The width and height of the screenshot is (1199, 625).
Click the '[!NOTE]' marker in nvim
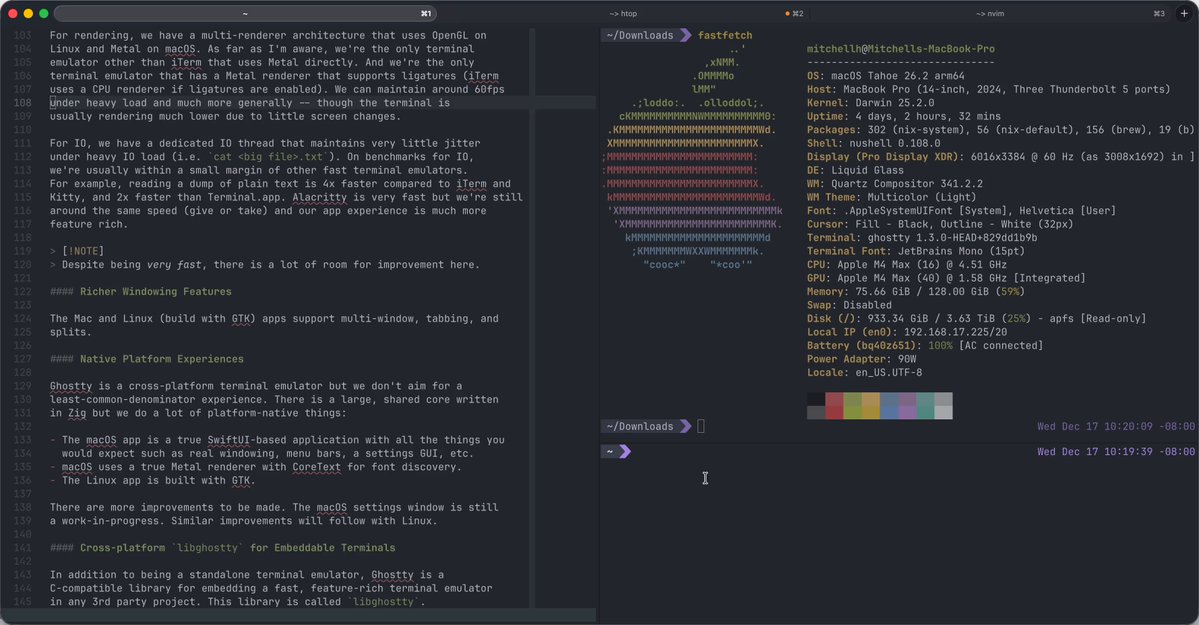(x=83, y=251)
